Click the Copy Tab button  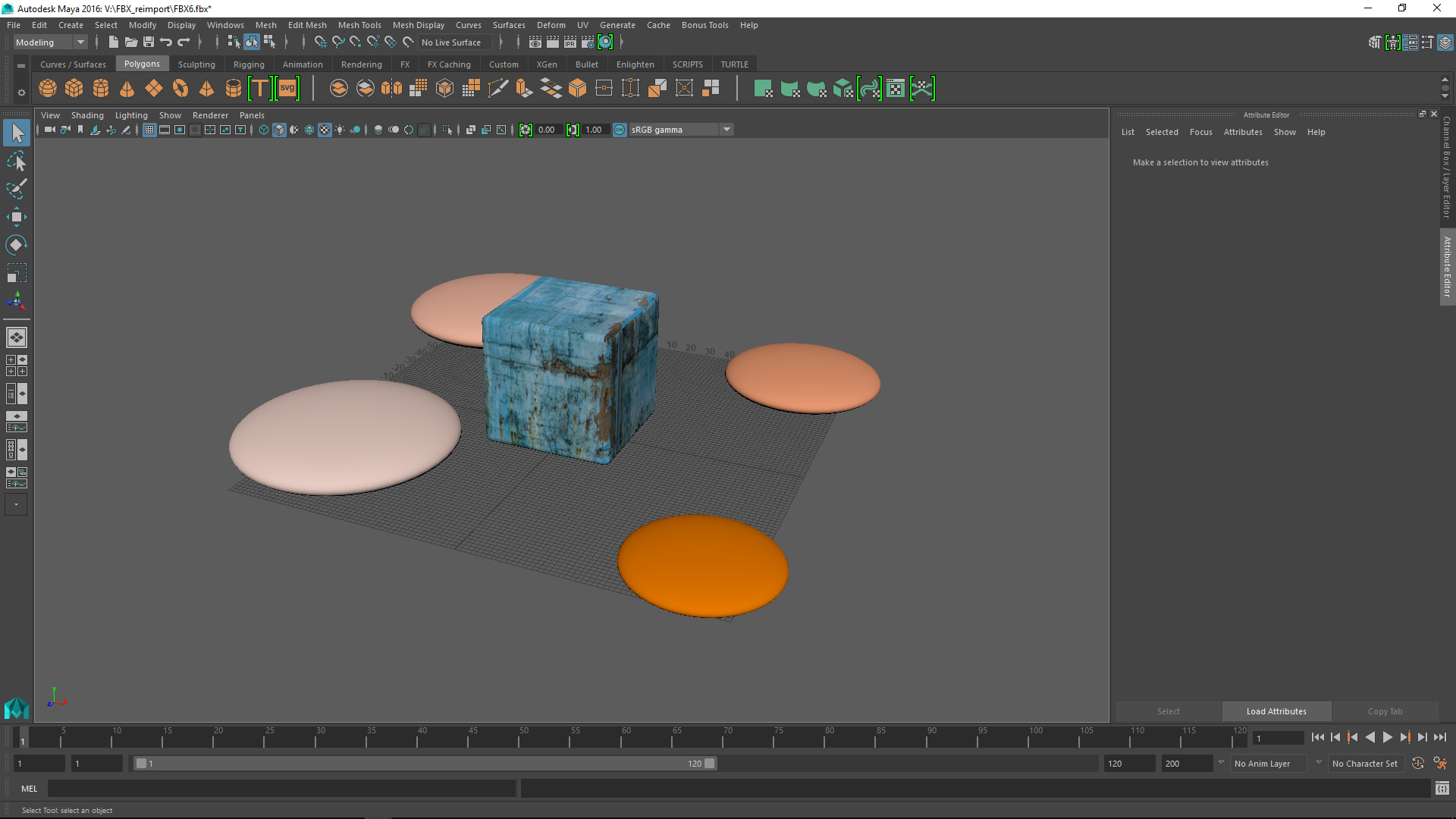tap(1385, 711)
